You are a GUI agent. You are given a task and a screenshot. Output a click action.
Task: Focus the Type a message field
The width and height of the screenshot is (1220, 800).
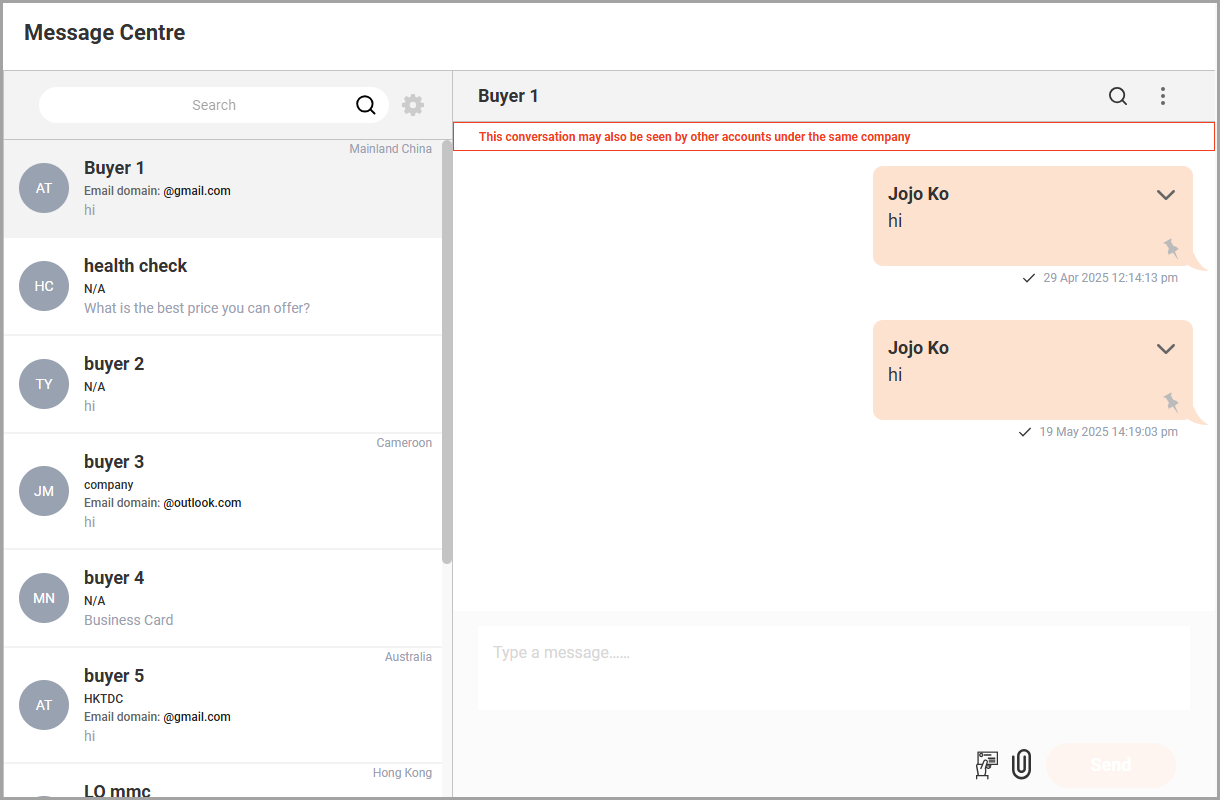(x=834, y=668)
